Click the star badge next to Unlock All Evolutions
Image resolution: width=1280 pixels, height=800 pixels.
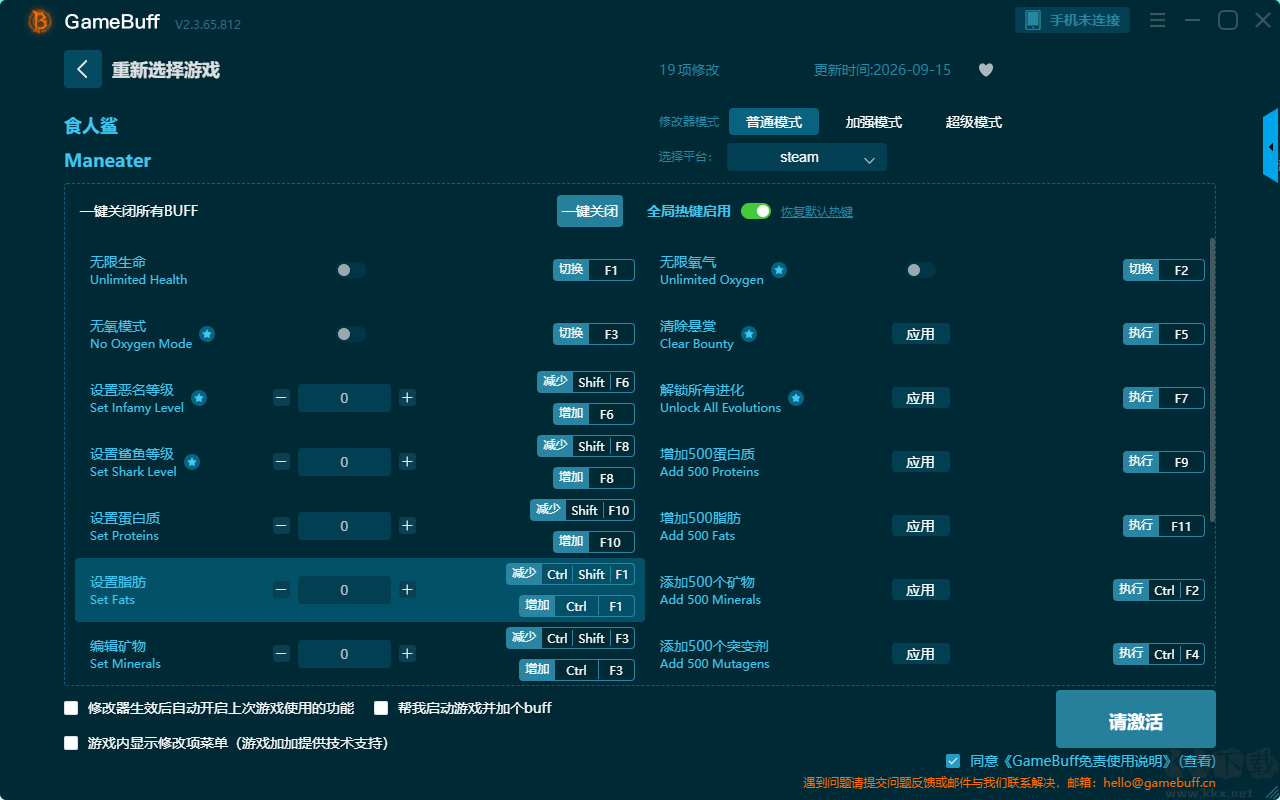click(796, 398)
